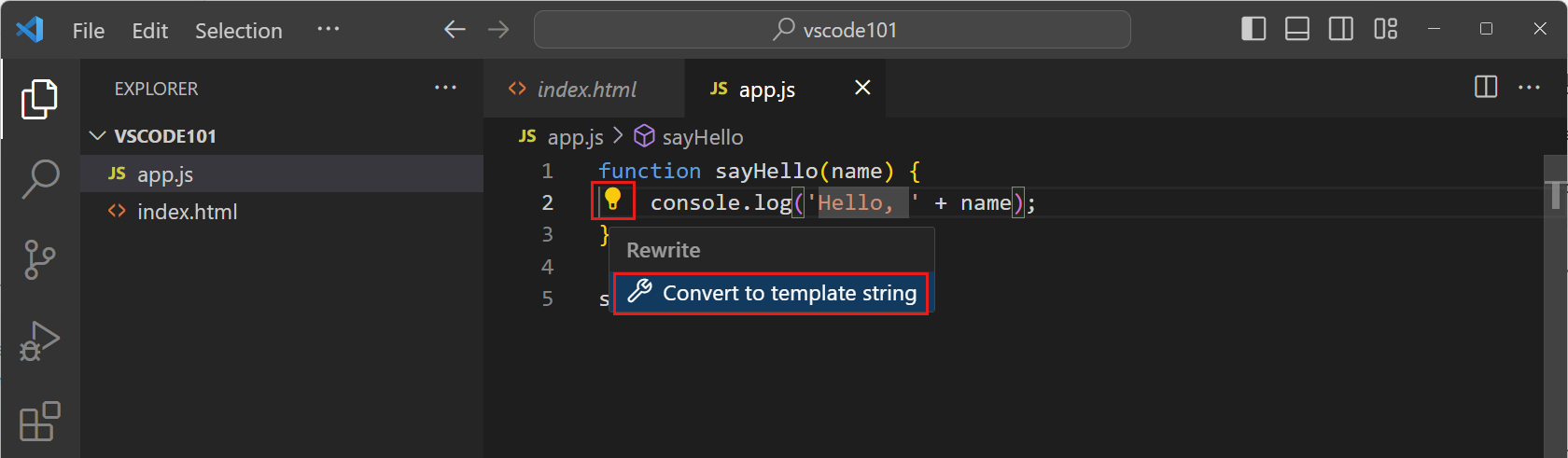Toggle the bottom panel visibility

pyautogui.click(x=1297, y=30)
